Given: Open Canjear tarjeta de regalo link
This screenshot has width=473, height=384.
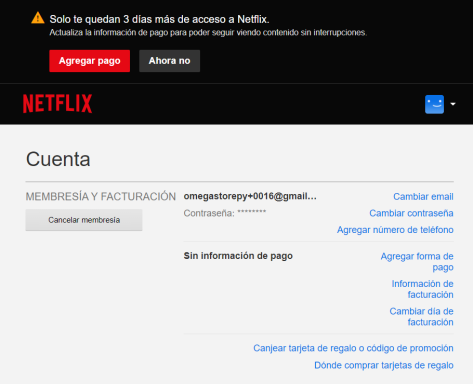Looking at the screenshot, I should [x=353, y=348].
